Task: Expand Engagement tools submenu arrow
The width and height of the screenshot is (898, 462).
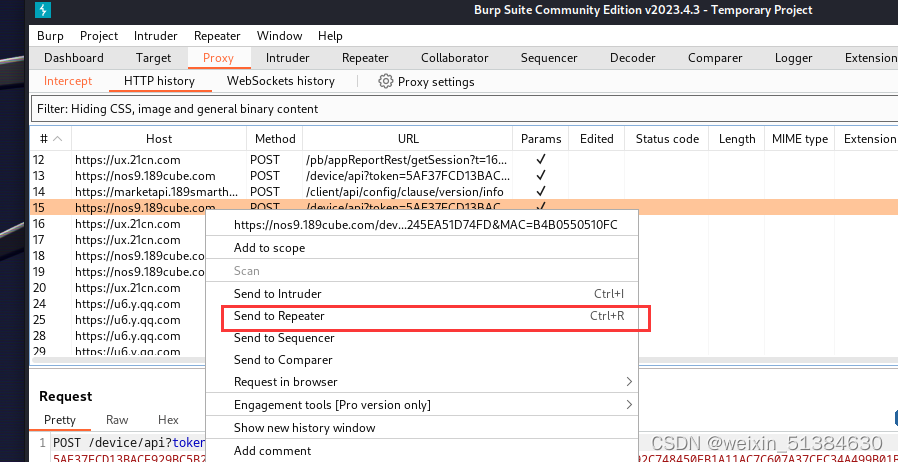Action: click(629, 405)
